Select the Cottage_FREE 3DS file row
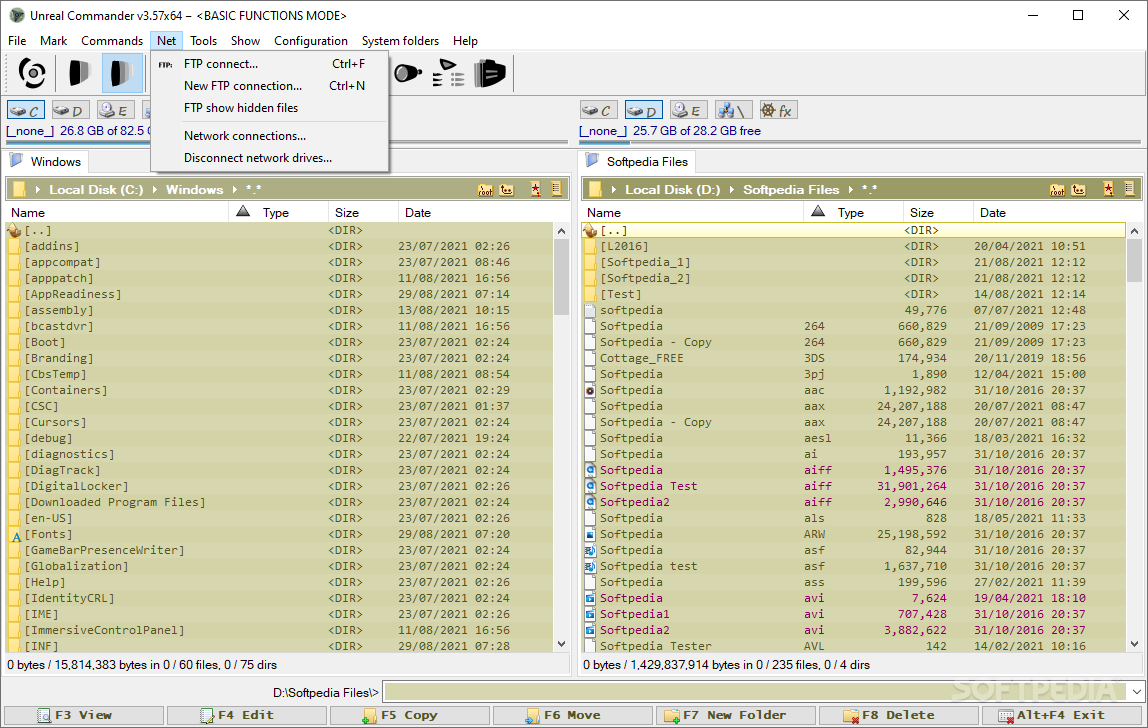The height and width of the screenshot is (728, 1148). 854,358
